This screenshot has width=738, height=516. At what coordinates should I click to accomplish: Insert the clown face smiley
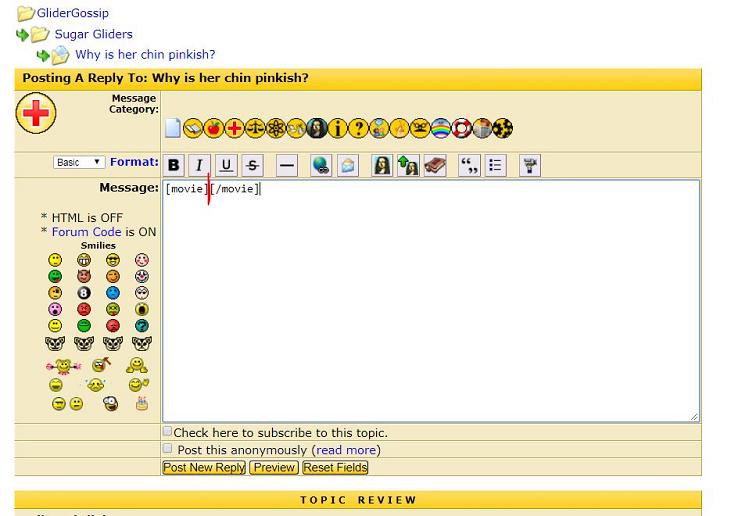142,276
